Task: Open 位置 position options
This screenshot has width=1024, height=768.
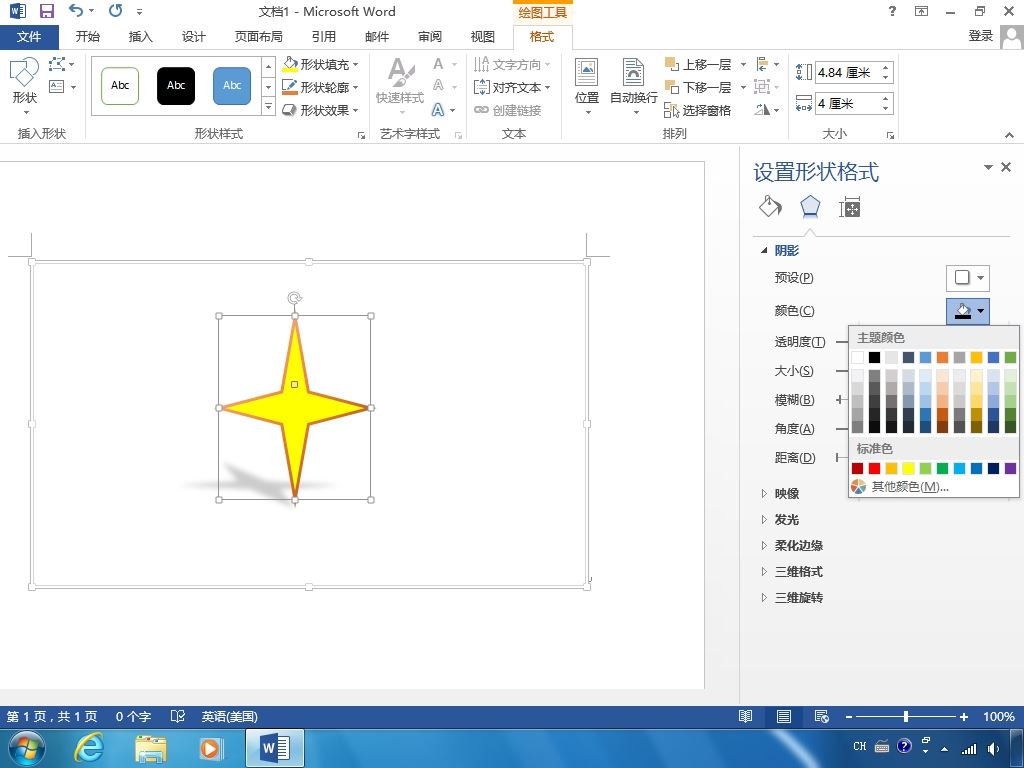Action: click(586, 86)
